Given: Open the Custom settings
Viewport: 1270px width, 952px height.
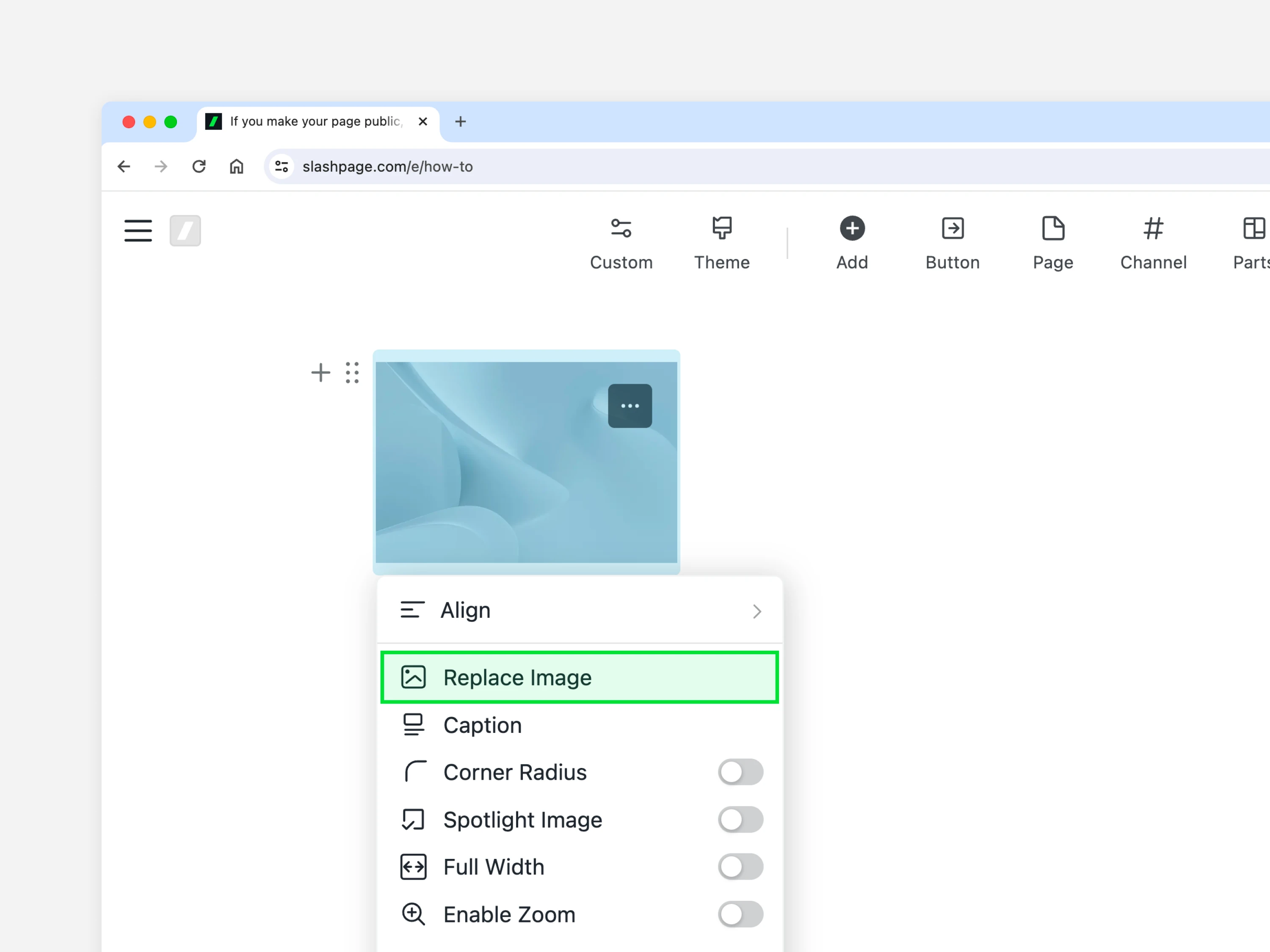Looking at the screenshot, I should click(x=621, y=243).
